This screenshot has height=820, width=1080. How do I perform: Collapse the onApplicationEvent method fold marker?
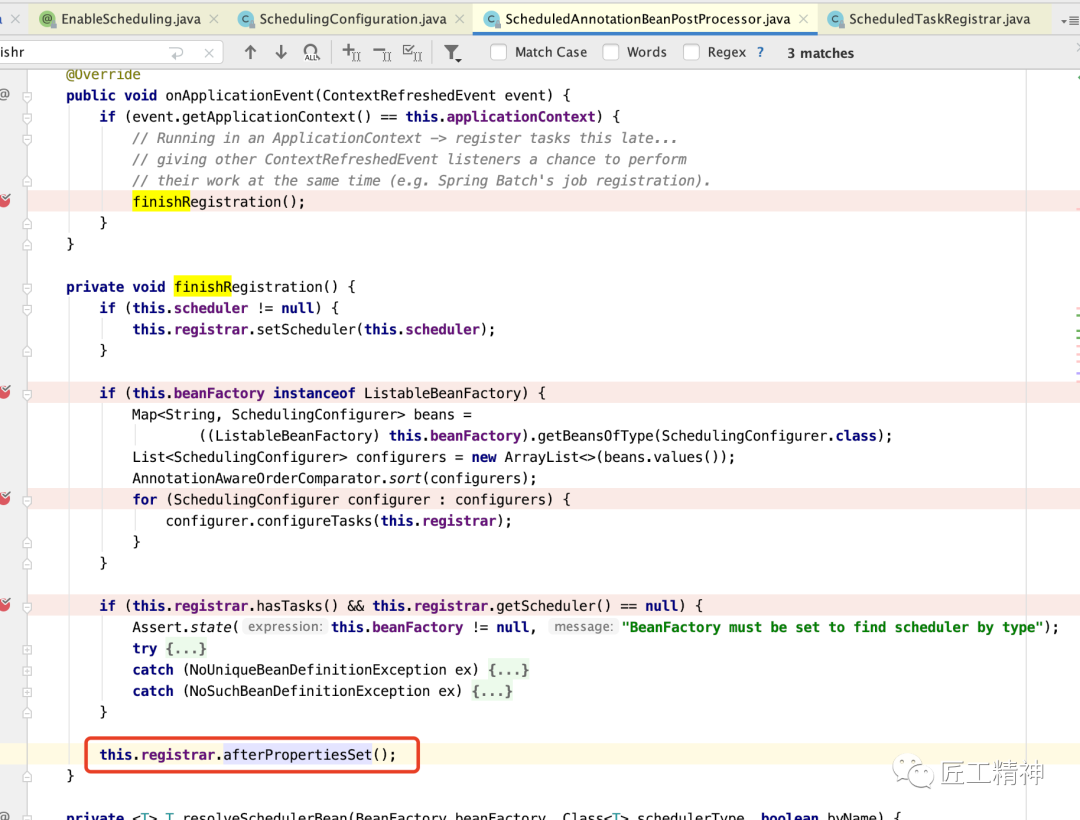coord(27,96)
